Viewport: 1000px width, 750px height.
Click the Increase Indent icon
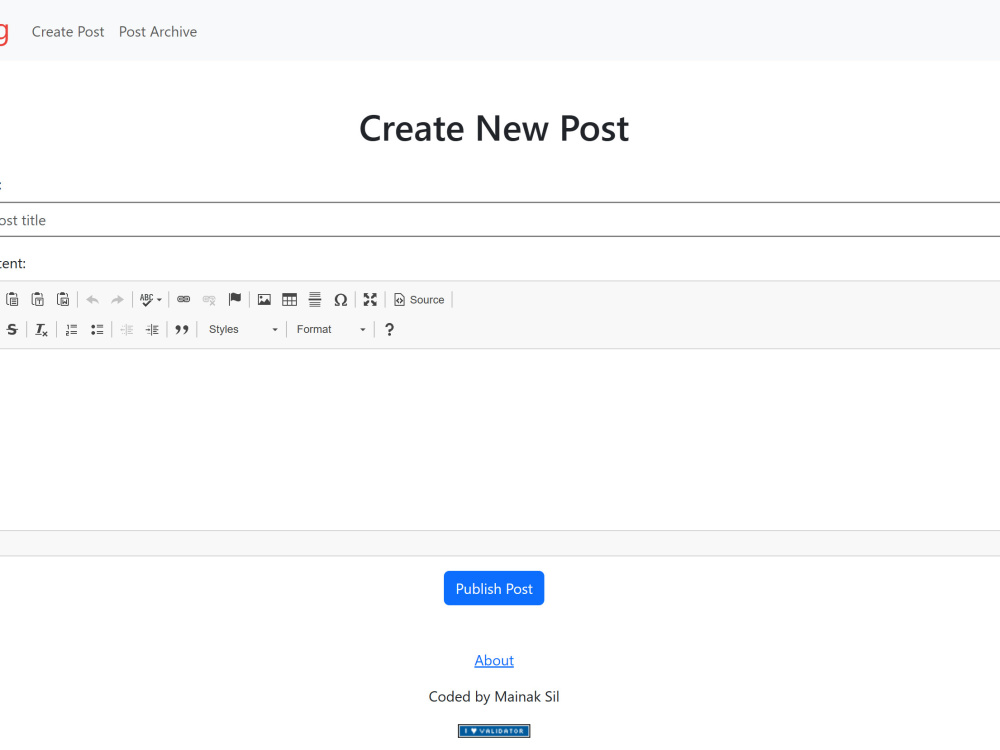(x=152, y=329)
